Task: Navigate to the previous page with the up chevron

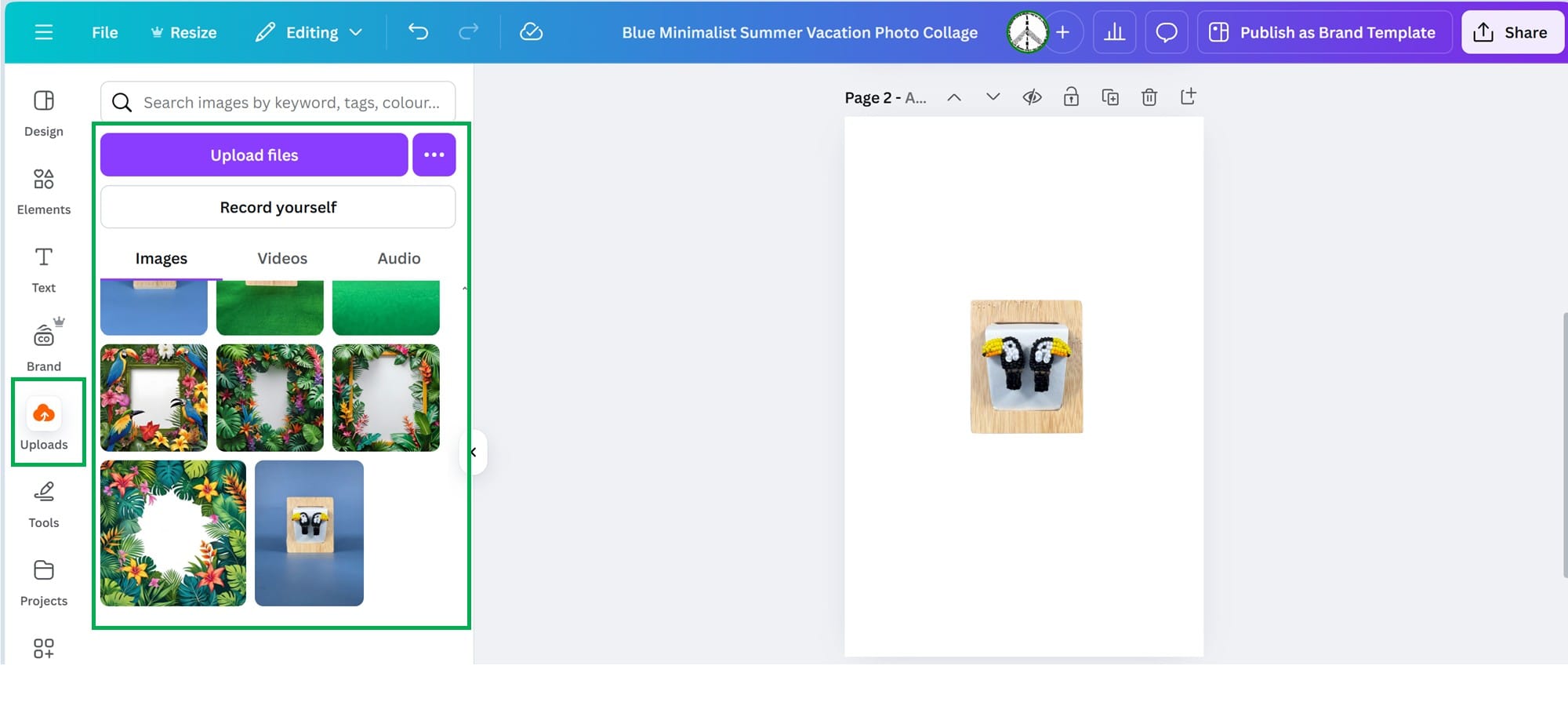Action: point(954,96)
